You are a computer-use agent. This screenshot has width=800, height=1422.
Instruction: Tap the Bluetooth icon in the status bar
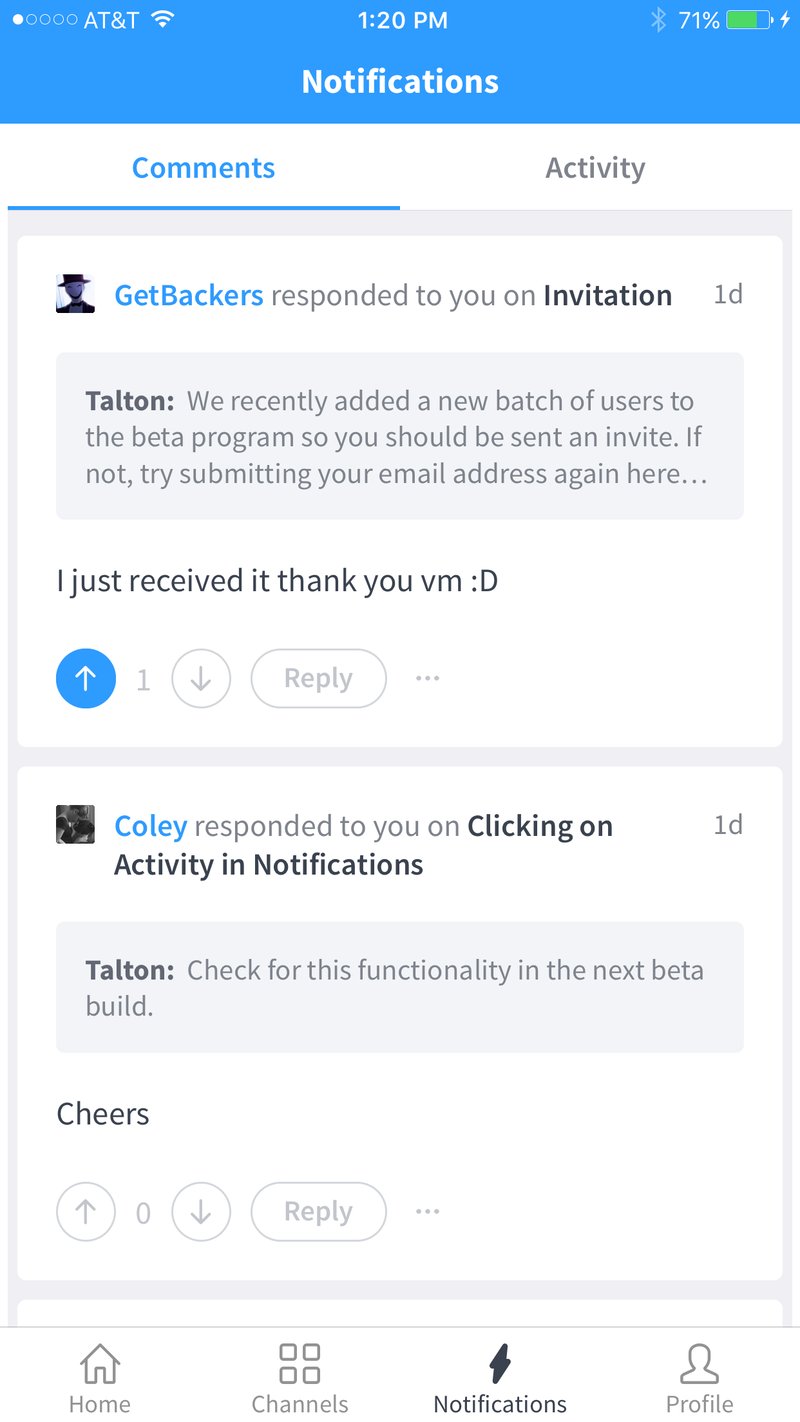(656, 18)
